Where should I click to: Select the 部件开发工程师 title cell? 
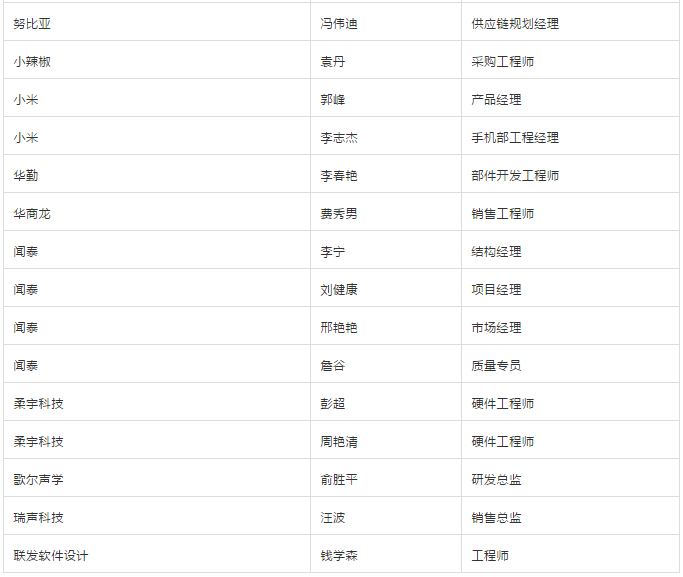tap(515, 175)
